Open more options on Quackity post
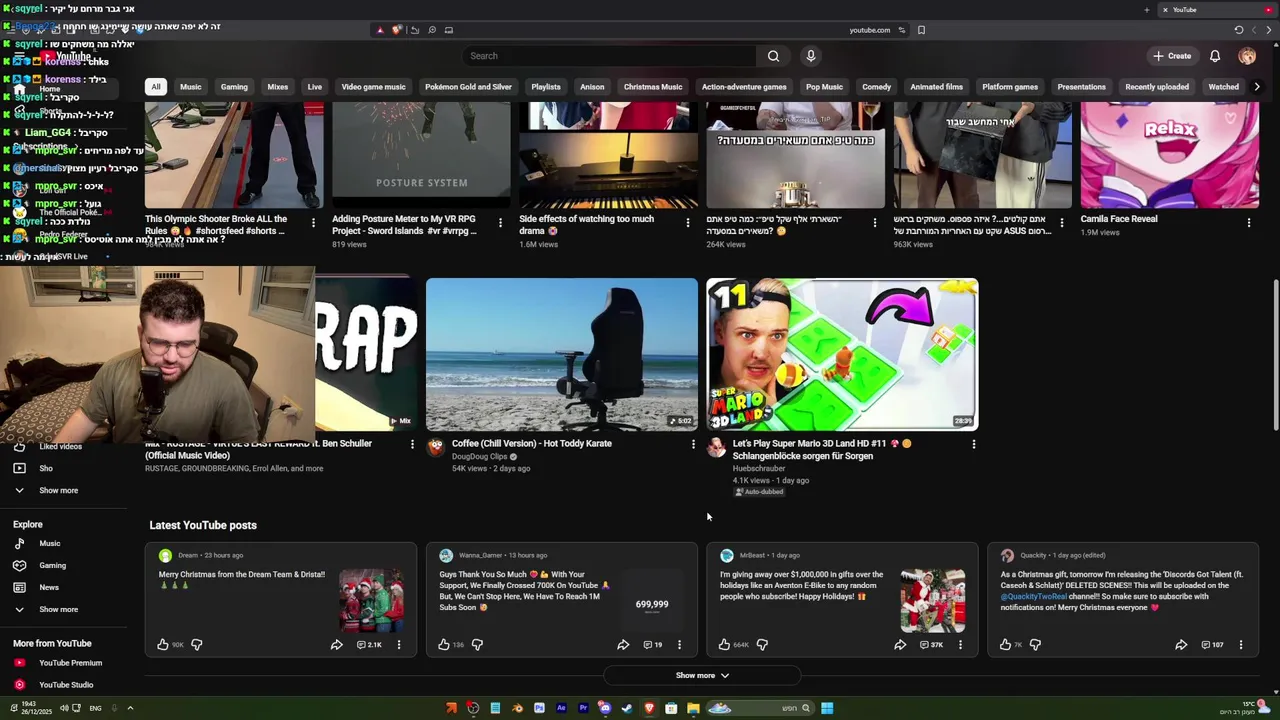The image size is (1280, 720). coord(1241,645)
